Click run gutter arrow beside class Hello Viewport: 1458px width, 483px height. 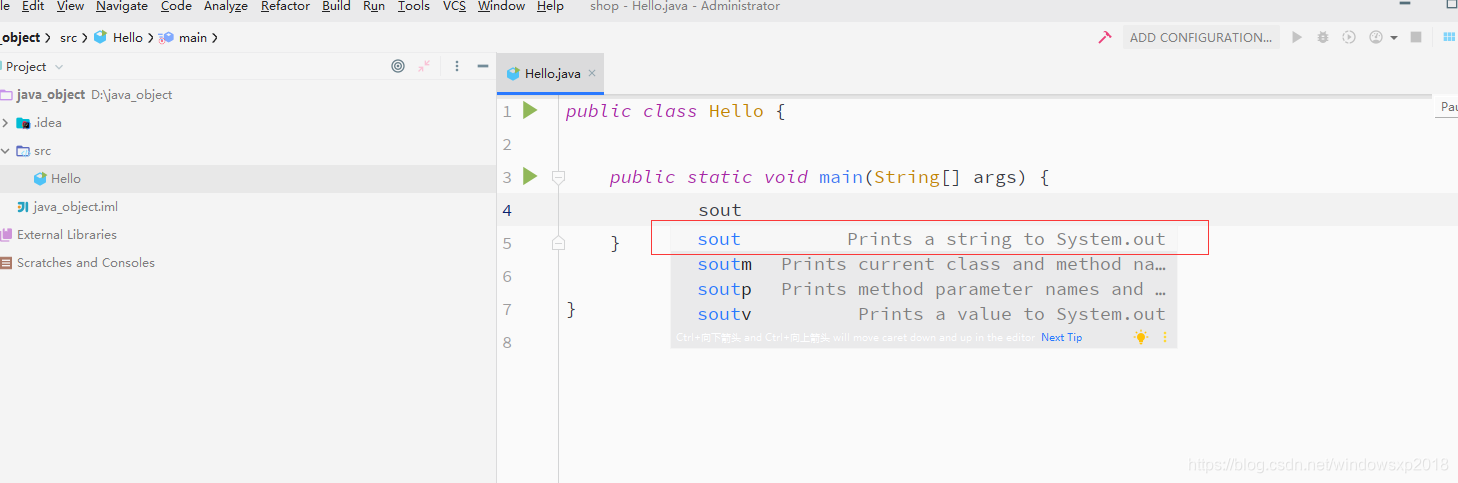coord(530,110)
